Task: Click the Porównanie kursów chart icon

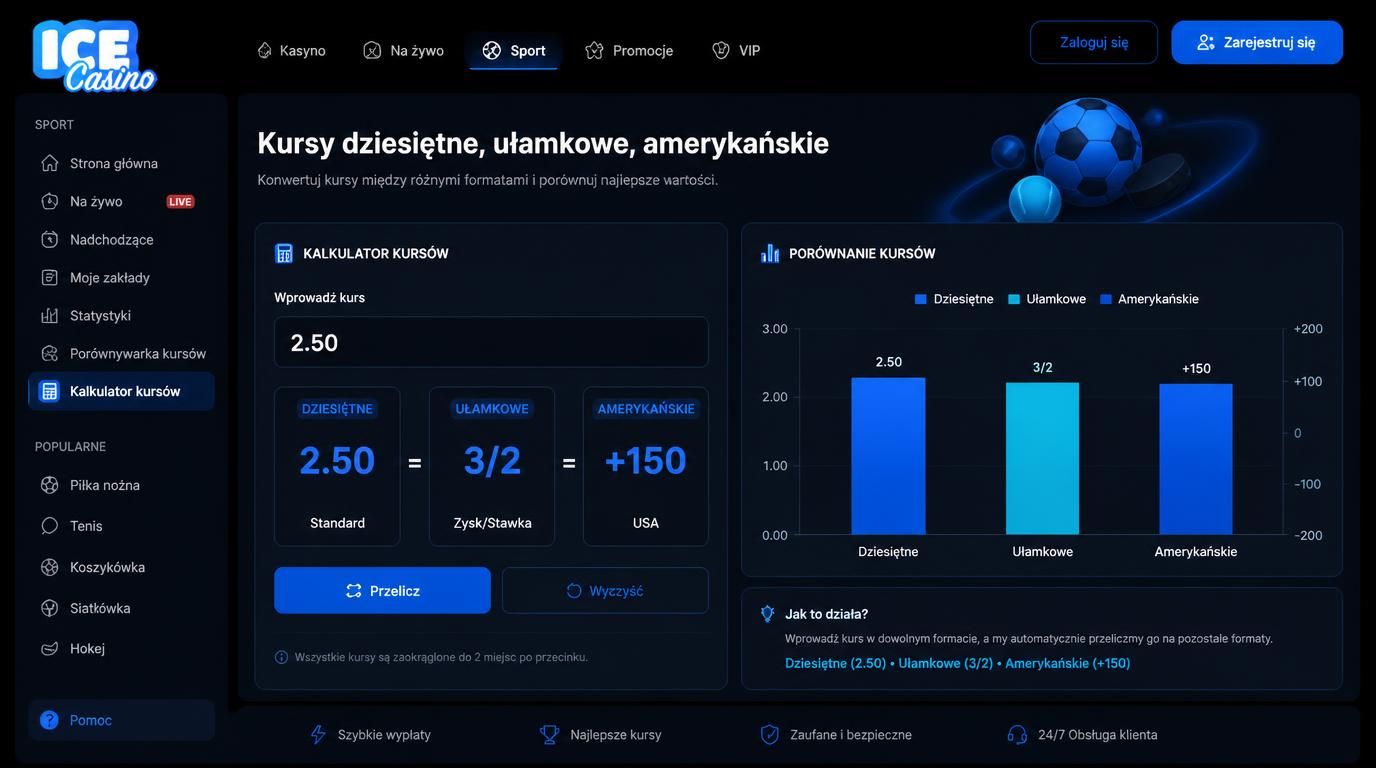Action: (770, 253)
